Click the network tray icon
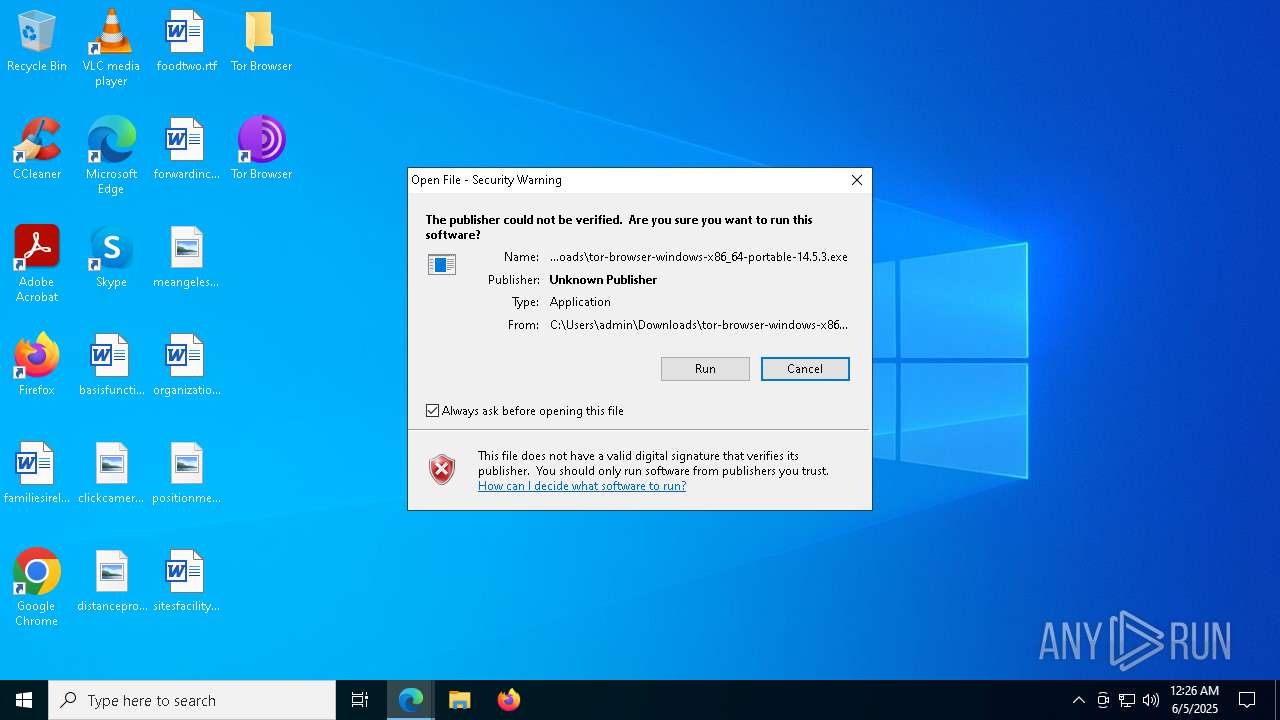Image resolution: width=1280 pixels, height=720 pixels. [1127, 700]
